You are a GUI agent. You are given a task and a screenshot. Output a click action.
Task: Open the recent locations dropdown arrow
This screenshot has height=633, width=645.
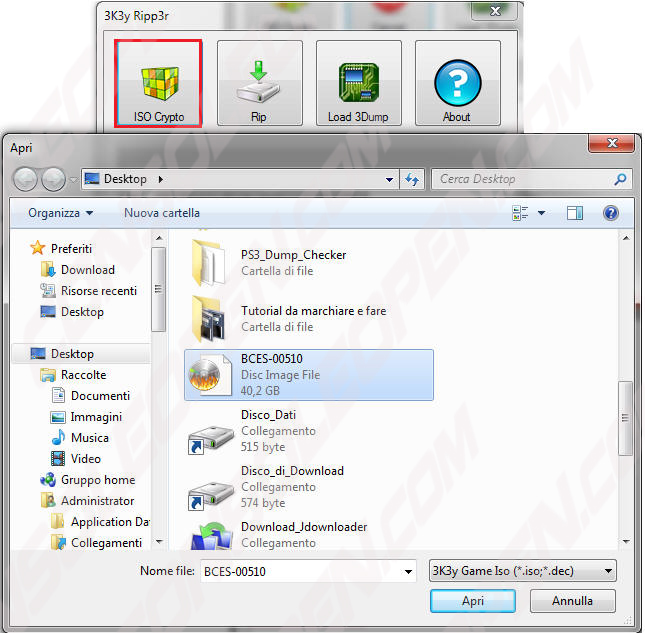point(73,180)
